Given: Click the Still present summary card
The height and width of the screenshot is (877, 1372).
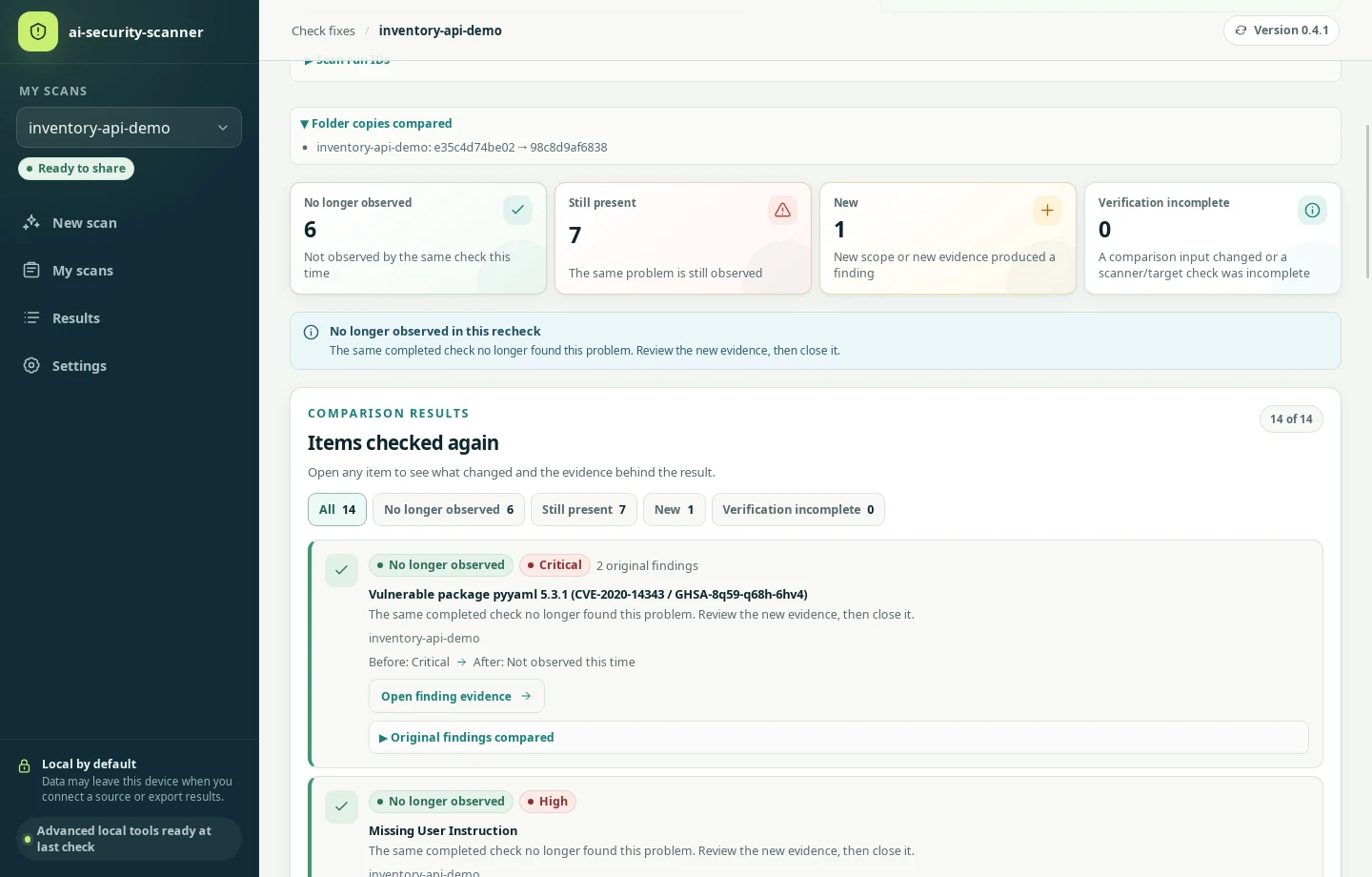Looking at the screenshot, I should click(683, 238).
